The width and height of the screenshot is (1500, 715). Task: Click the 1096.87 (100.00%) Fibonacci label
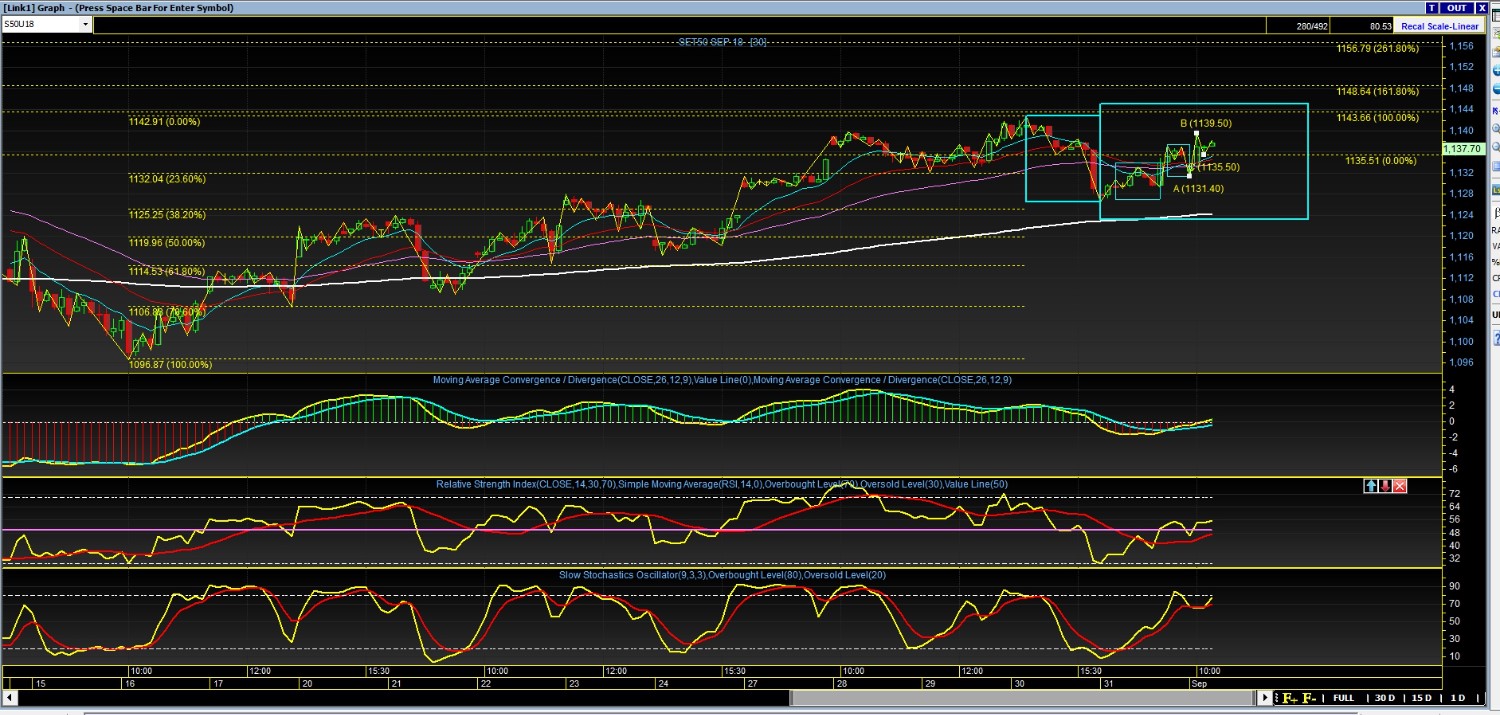170,365
